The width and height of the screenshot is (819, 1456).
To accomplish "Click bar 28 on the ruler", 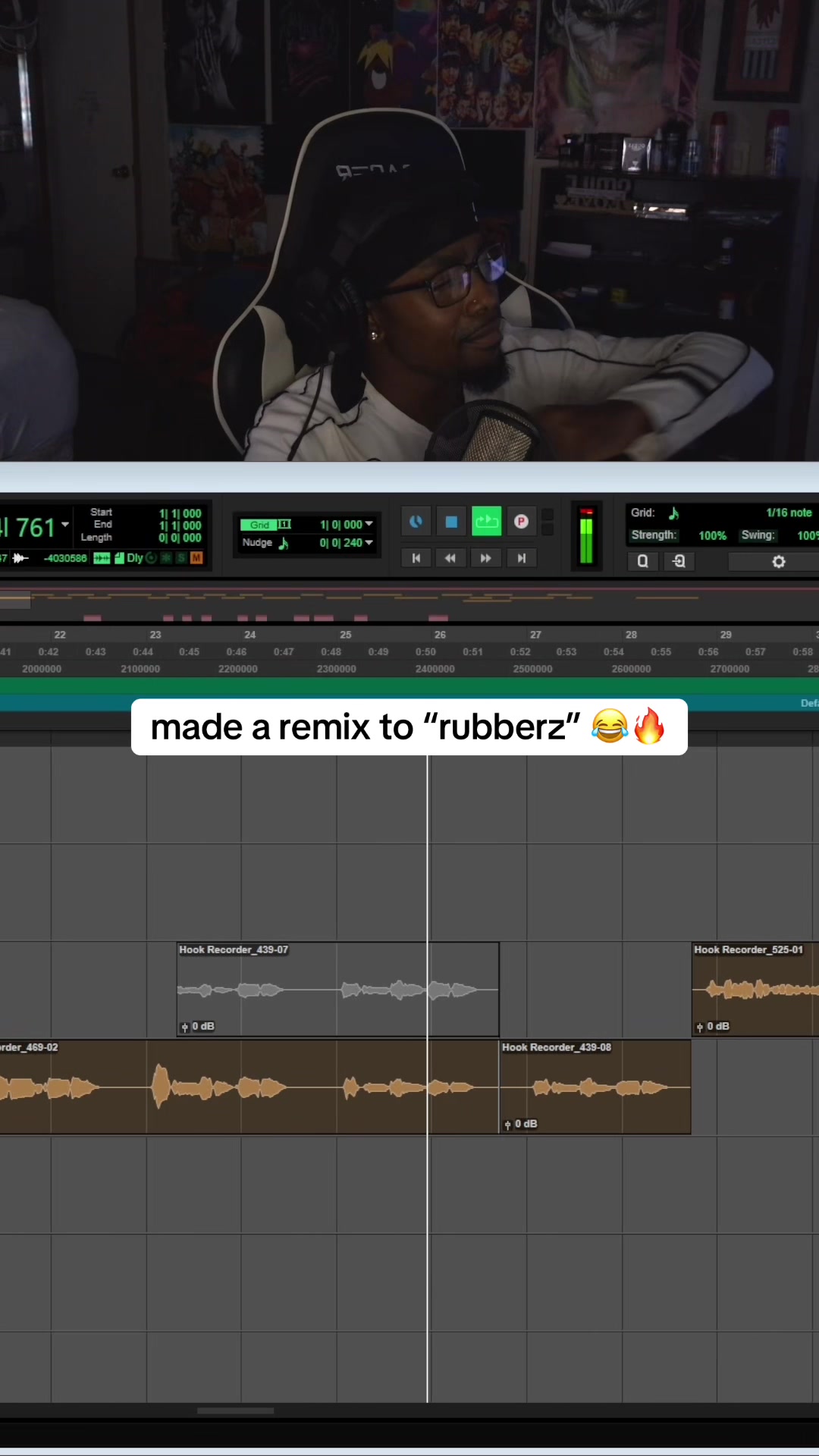I will (631, 635).
